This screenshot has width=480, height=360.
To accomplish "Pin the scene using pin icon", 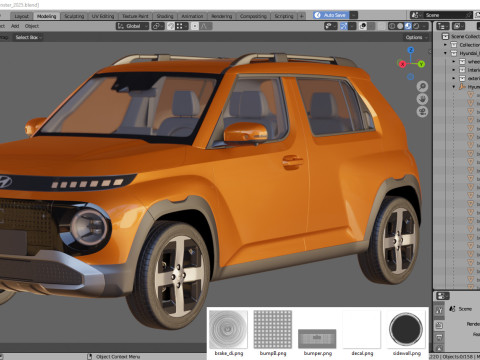I will click(x=469, y=15).
